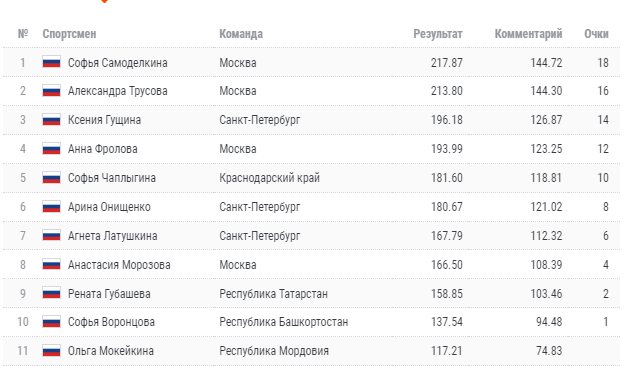Select the flag icon for Софья Чаплыгина
This screenshot has height=376, width=628.
click(52, 177)
